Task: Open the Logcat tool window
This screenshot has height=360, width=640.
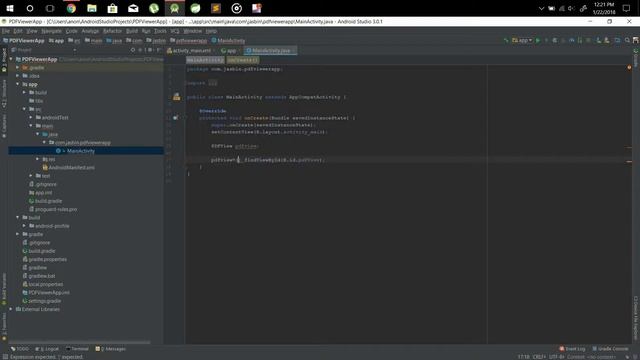Action: (x=47, y=349)
